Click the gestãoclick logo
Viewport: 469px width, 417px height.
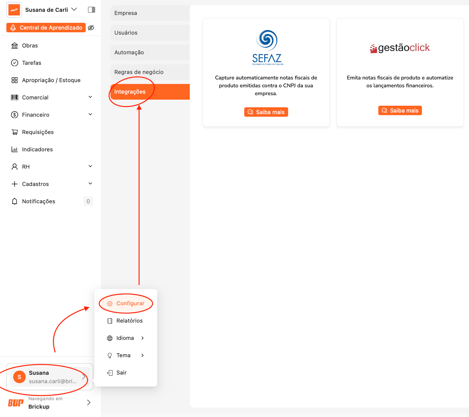pos(400,48)
